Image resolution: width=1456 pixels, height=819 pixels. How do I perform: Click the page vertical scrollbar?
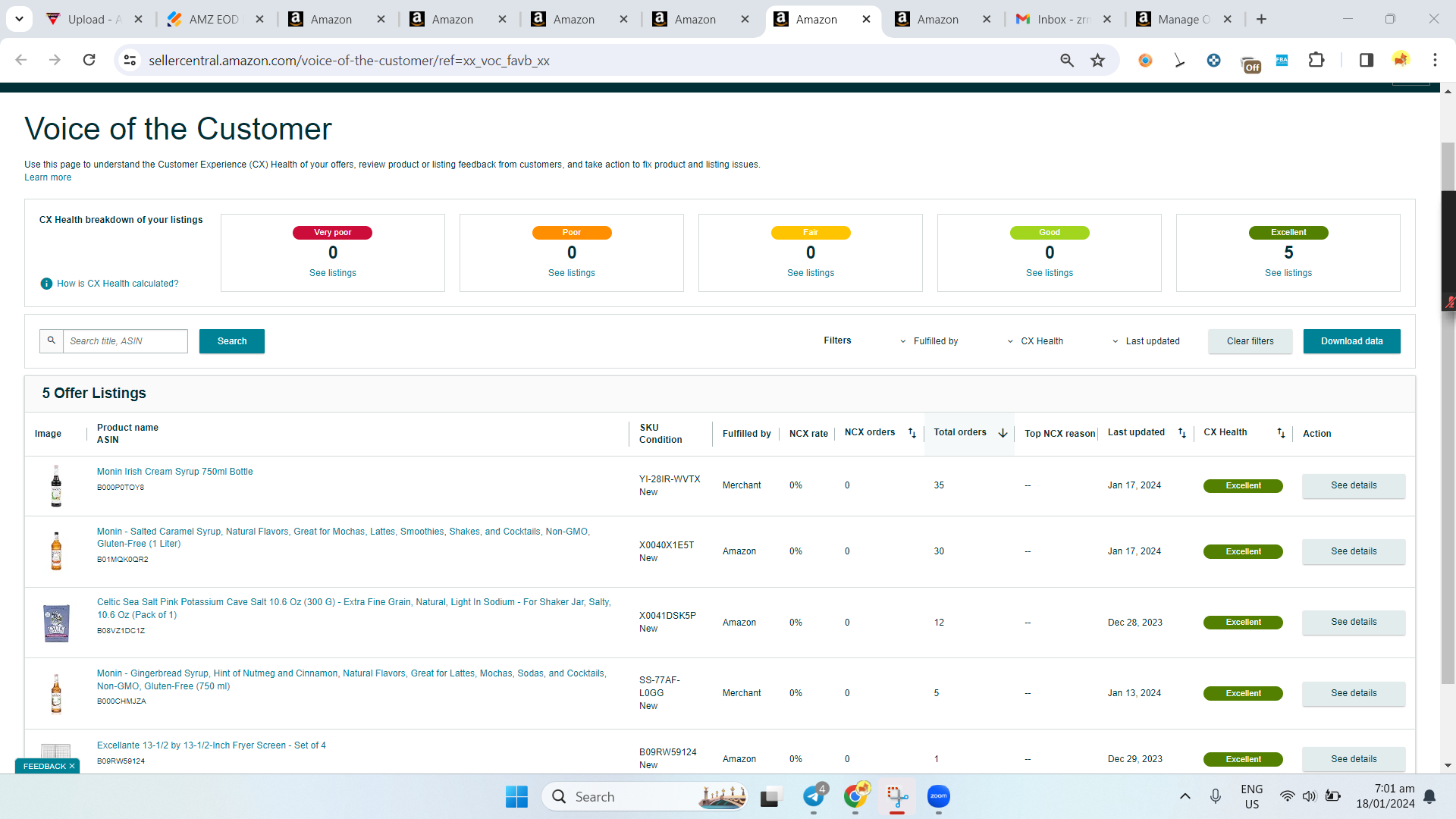pyautogui.click(x=1448, y=413)
